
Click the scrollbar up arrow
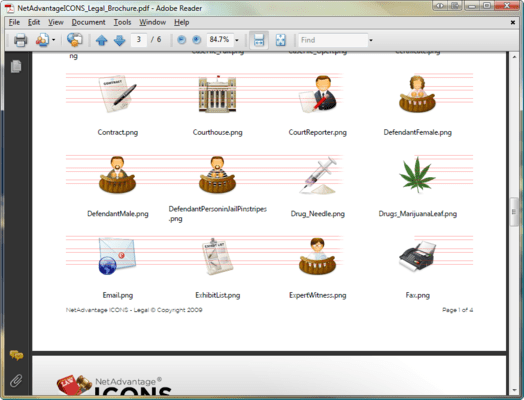pos(514,57)
